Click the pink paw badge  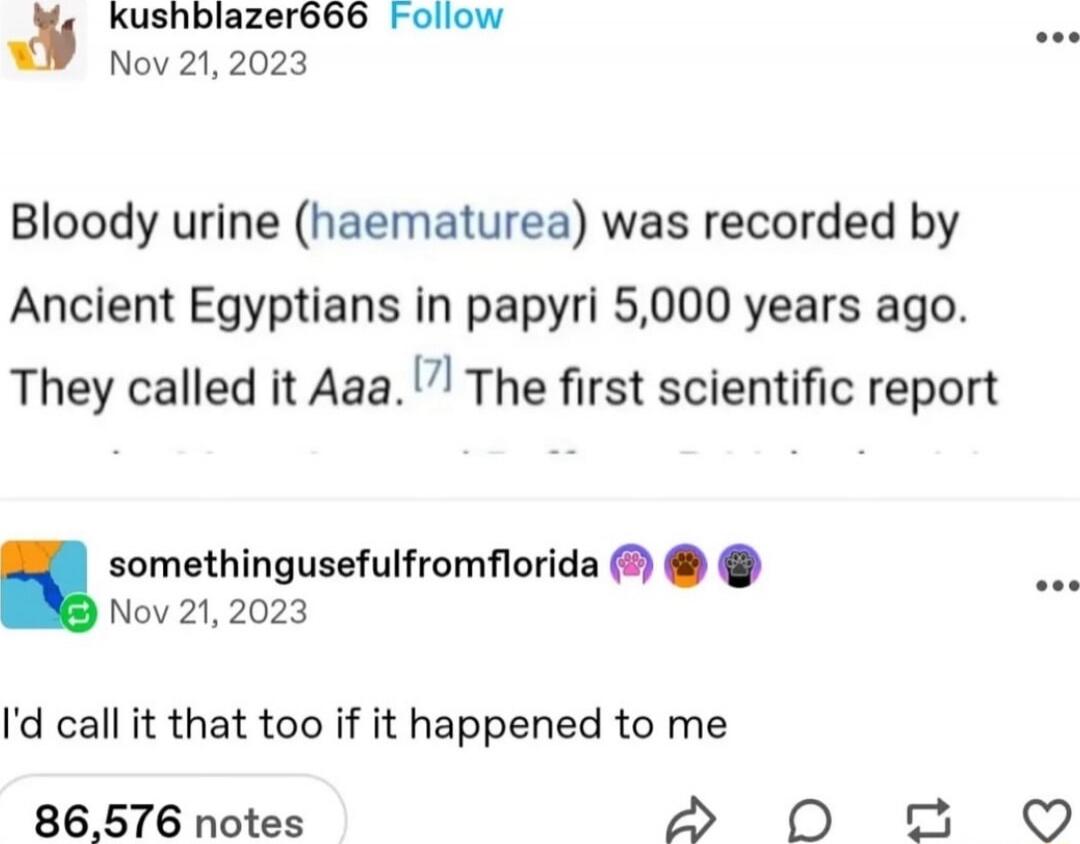629,567
